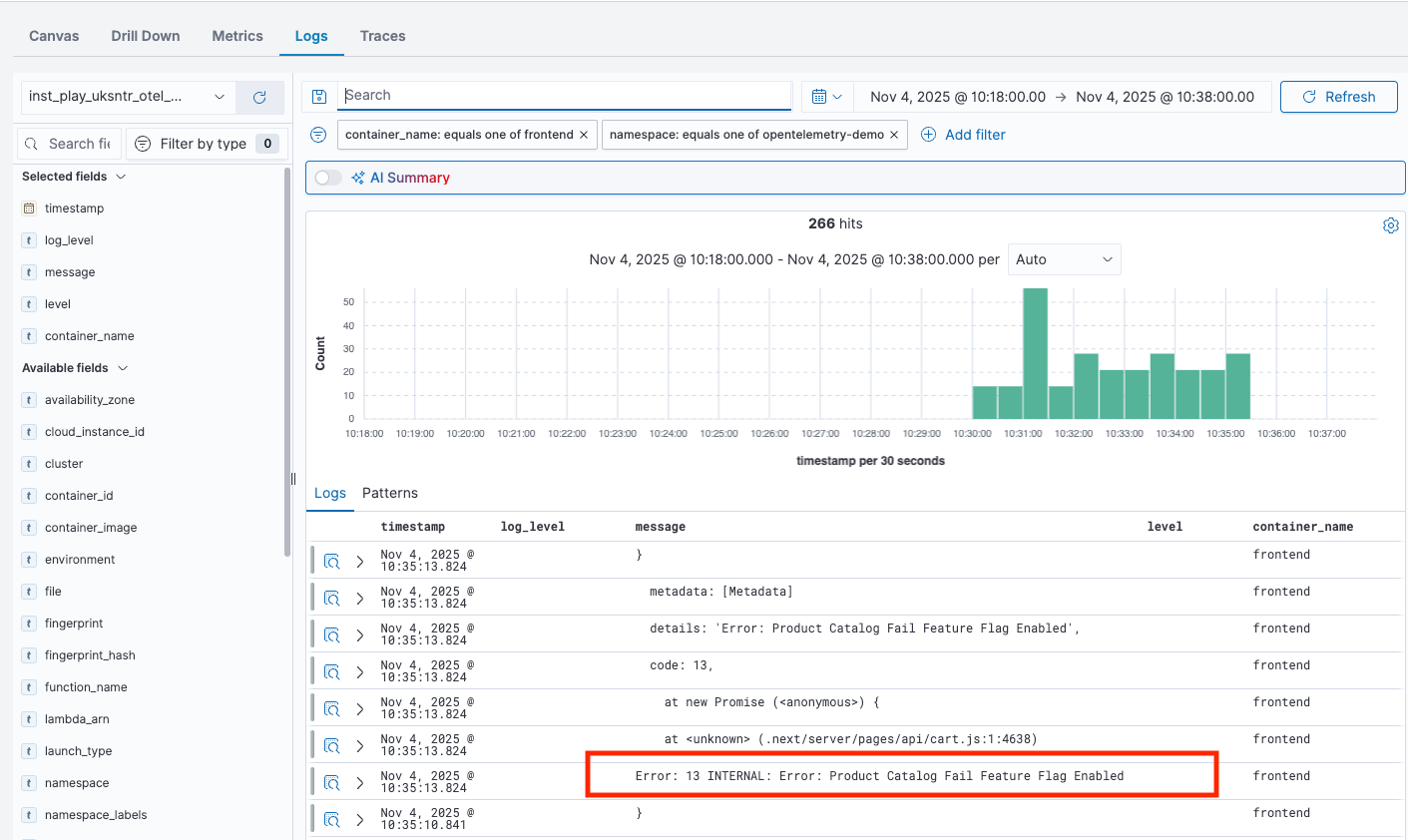Collapse the Selected fields section

[121, 177]
